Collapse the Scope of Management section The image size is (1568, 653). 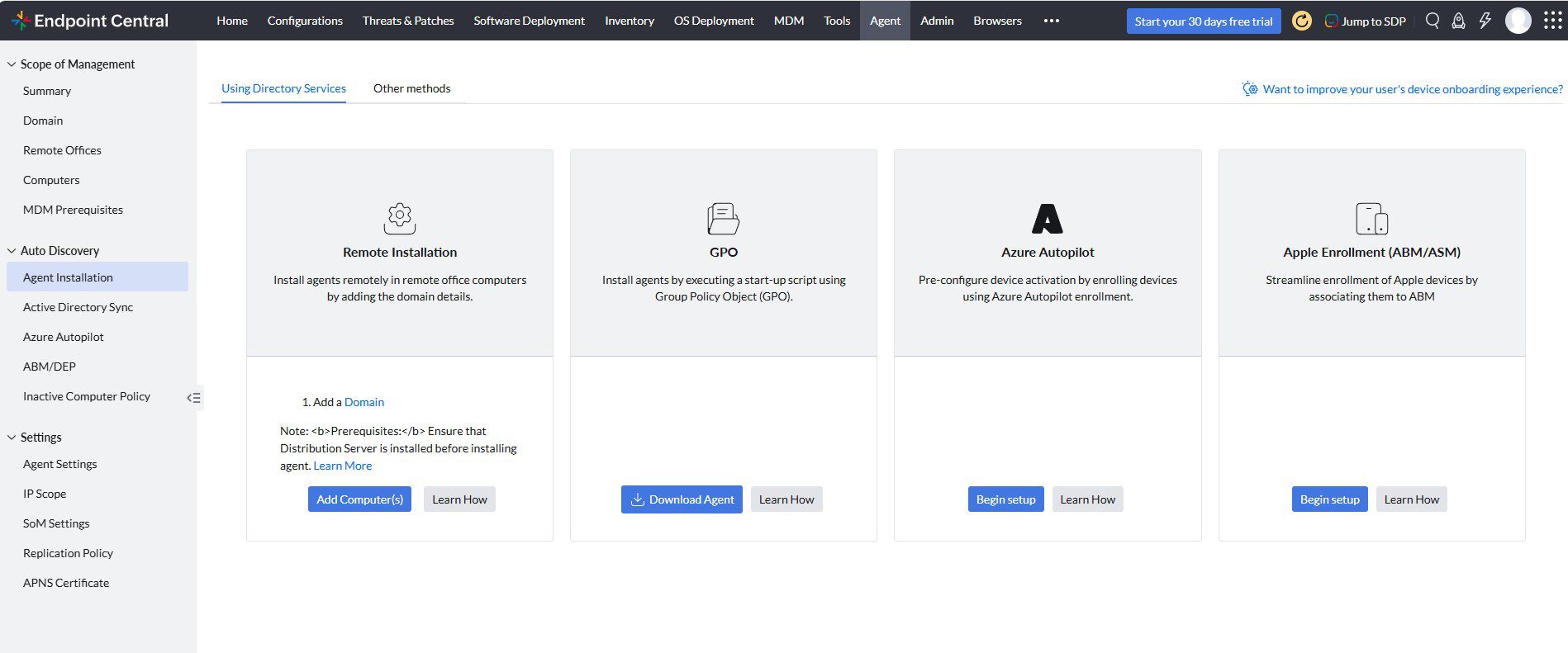(12, 64)
